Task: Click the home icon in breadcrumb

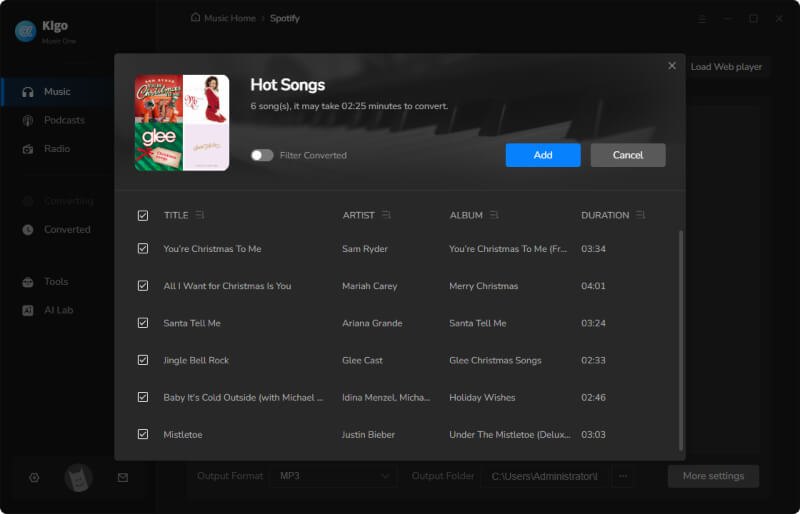Action: [x=195, y=18]
